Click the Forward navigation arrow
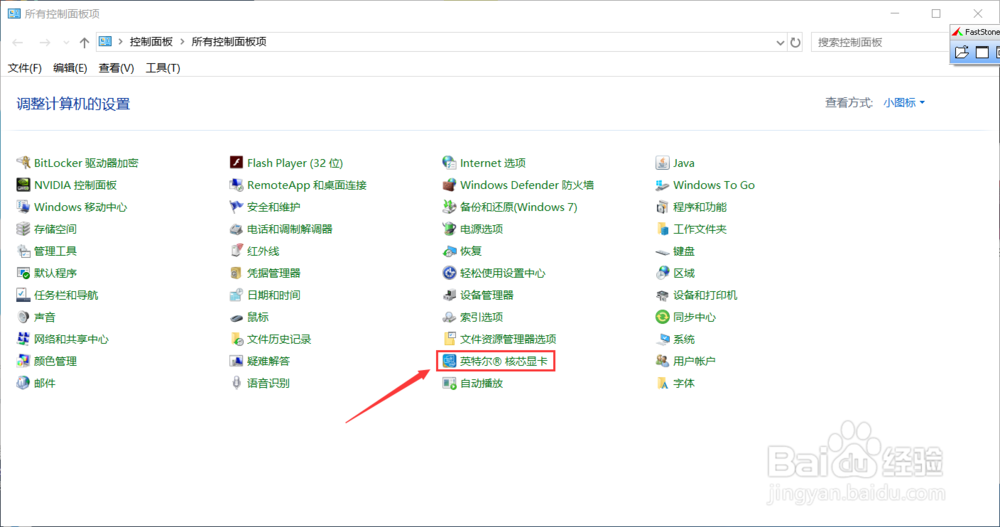 click(44, 43)
